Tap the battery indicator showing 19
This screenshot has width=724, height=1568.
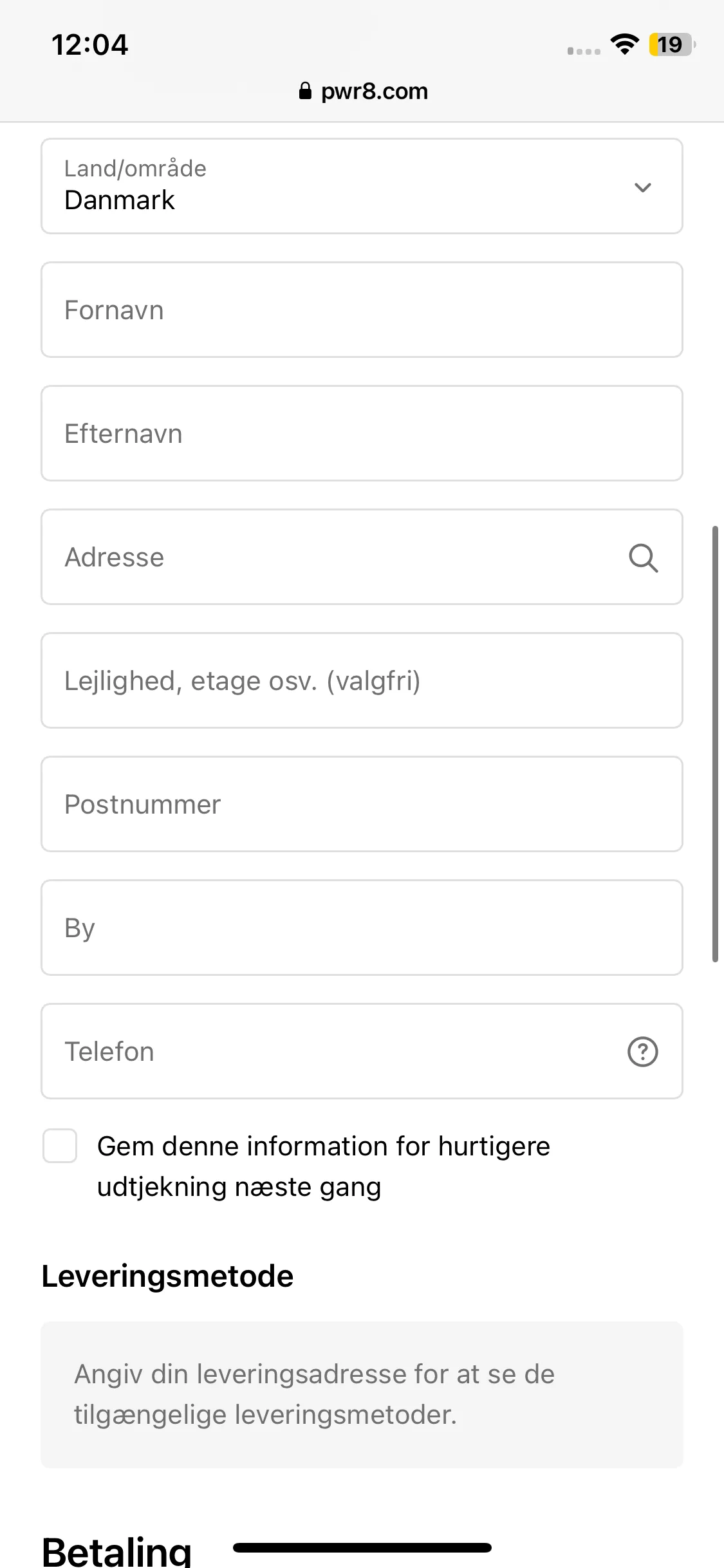(672, 44)
